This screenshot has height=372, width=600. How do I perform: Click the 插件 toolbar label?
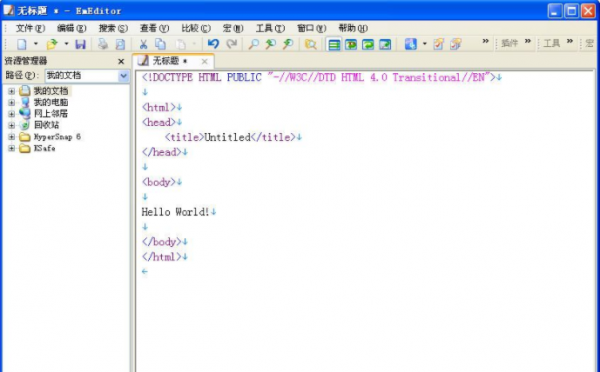tap(509, 43)
